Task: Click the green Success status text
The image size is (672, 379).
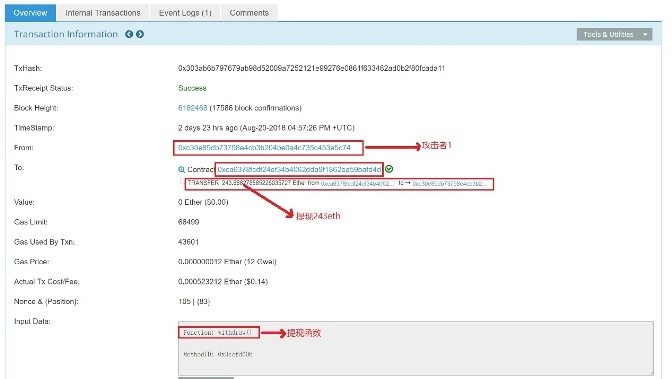Action: (x=192, y=88)
